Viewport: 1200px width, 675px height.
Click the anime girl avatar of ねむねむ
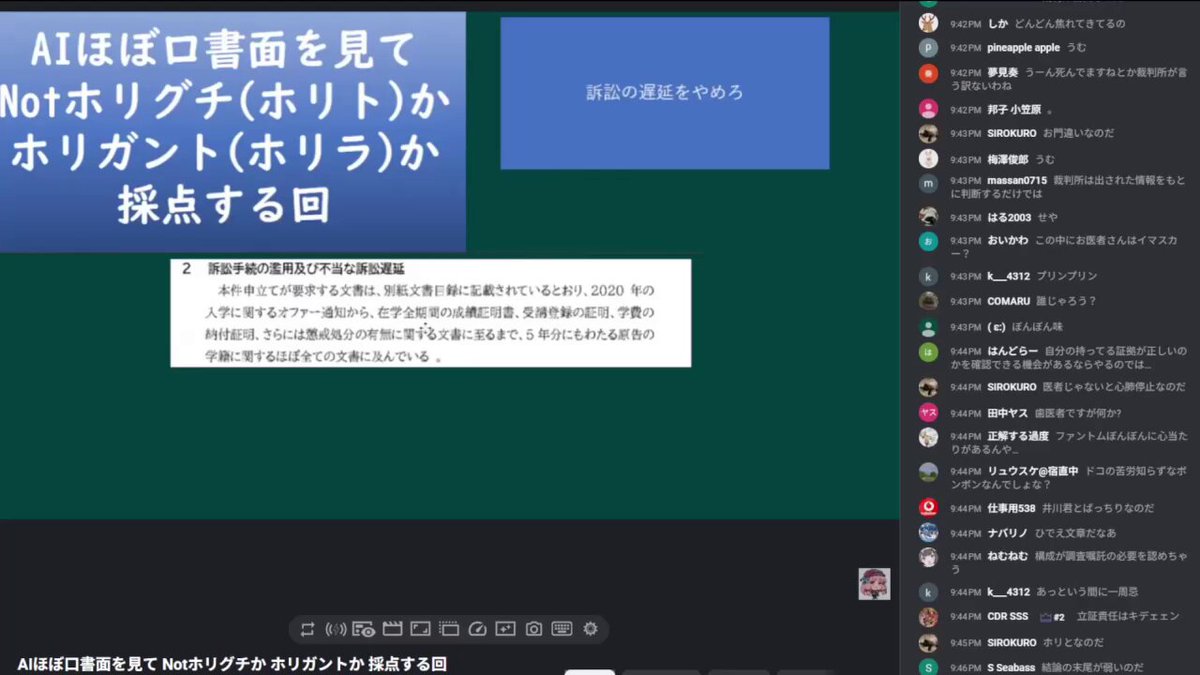(x=928, y=557)
